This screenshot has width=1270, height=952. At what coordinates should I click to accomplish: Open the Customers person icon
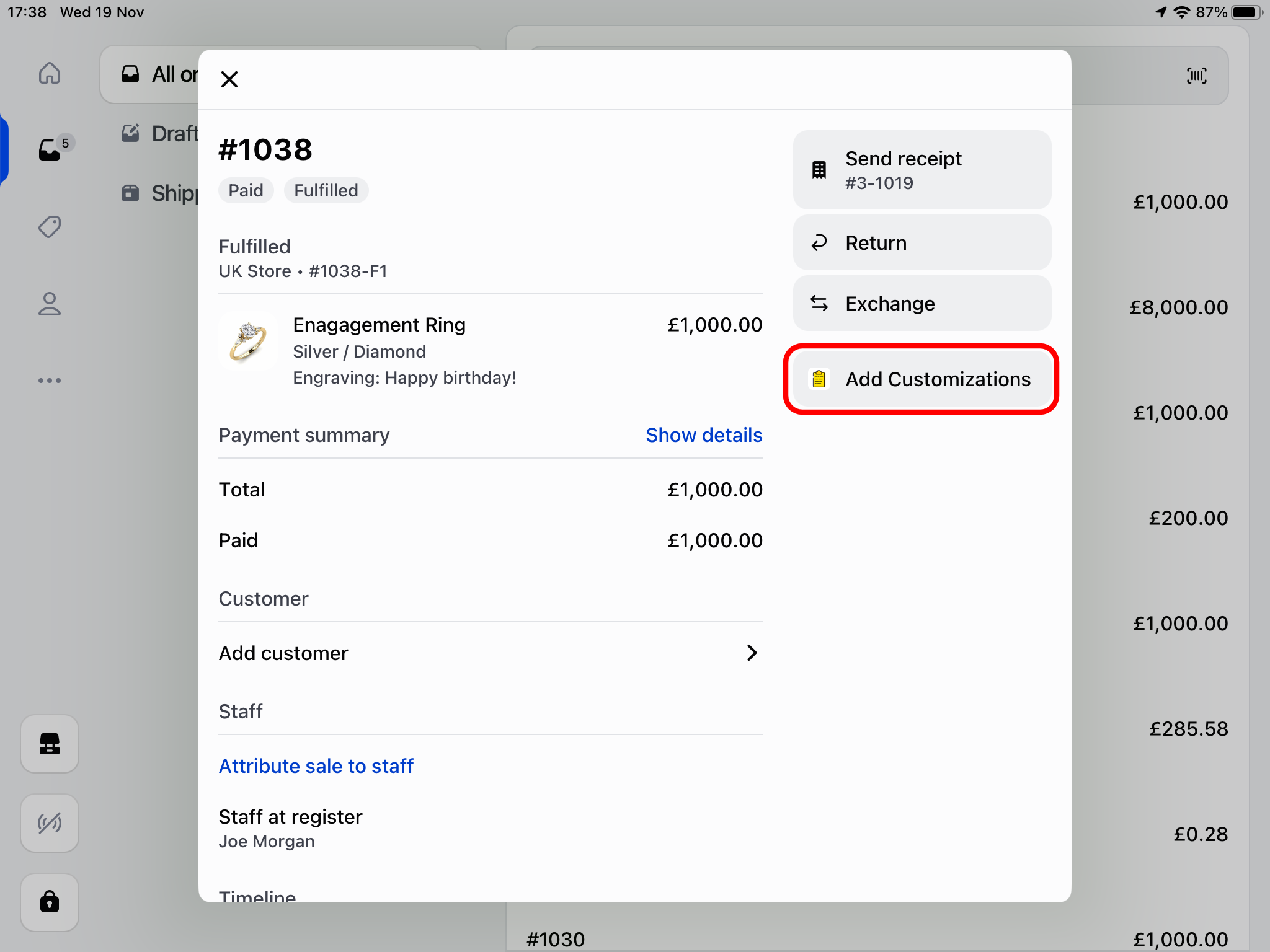[50, 304]
